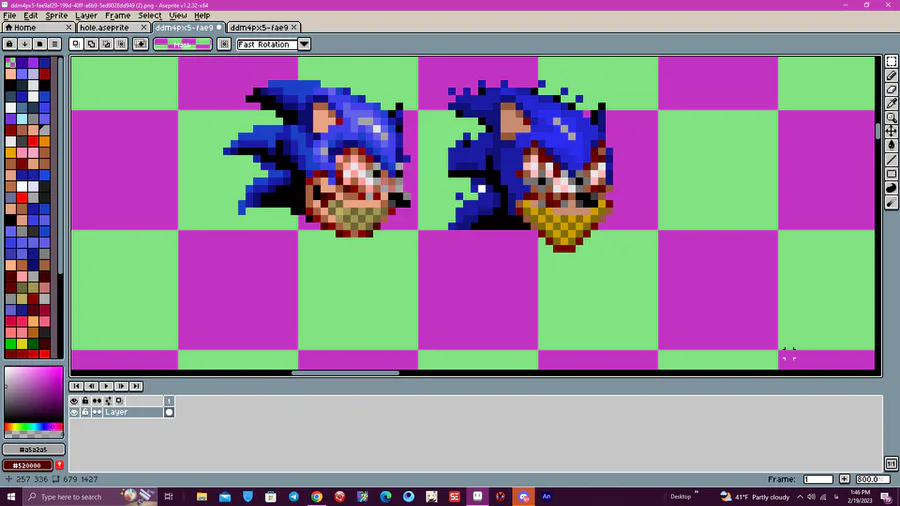Select the Line tool
This screenshot has width=900, height=506.
(891, 160)
